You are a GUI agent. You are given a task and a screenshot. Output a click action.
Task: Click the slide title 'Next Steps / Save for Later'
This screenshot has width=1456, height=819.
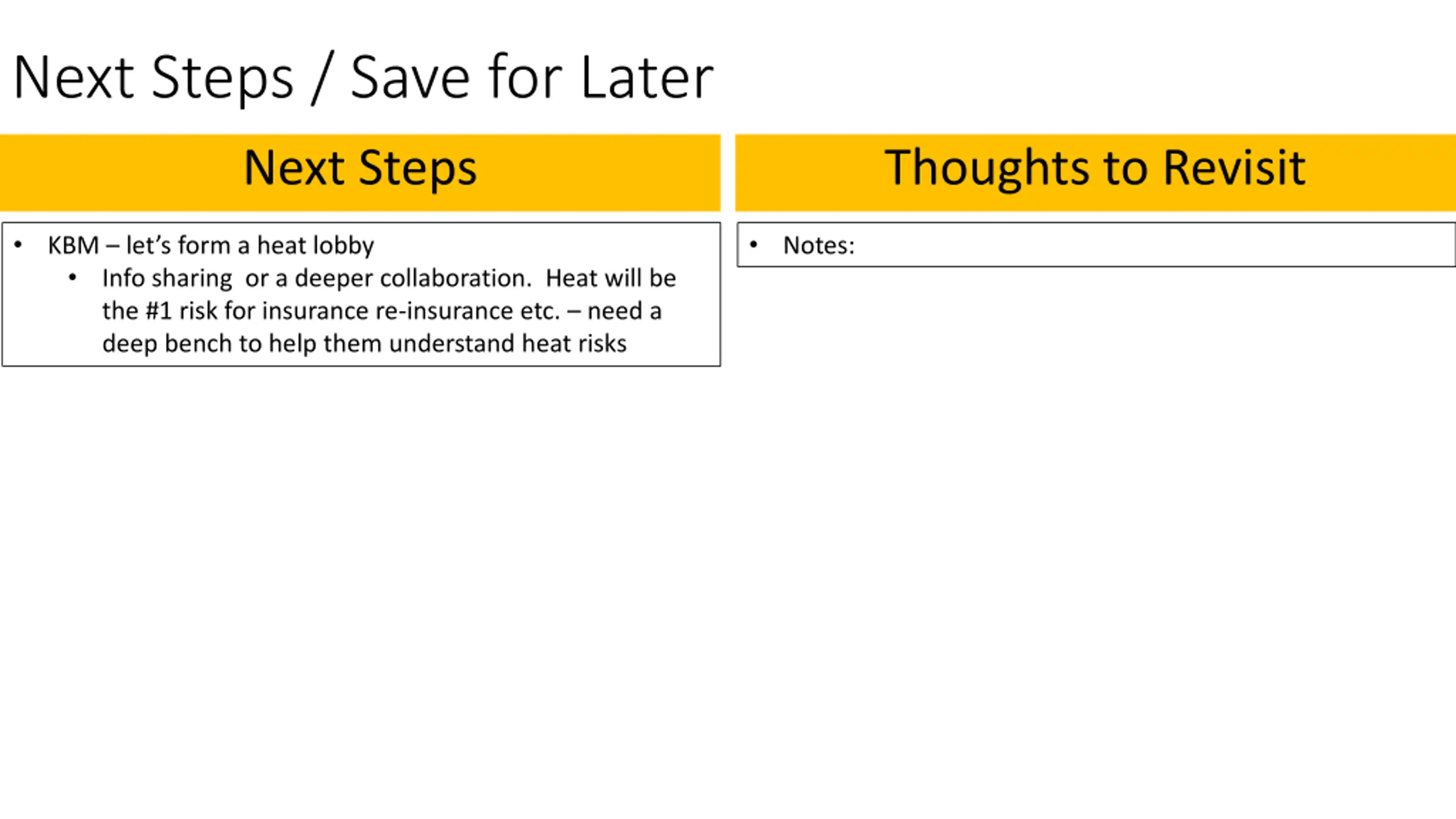pyautogui.click(x=363, y=78)
